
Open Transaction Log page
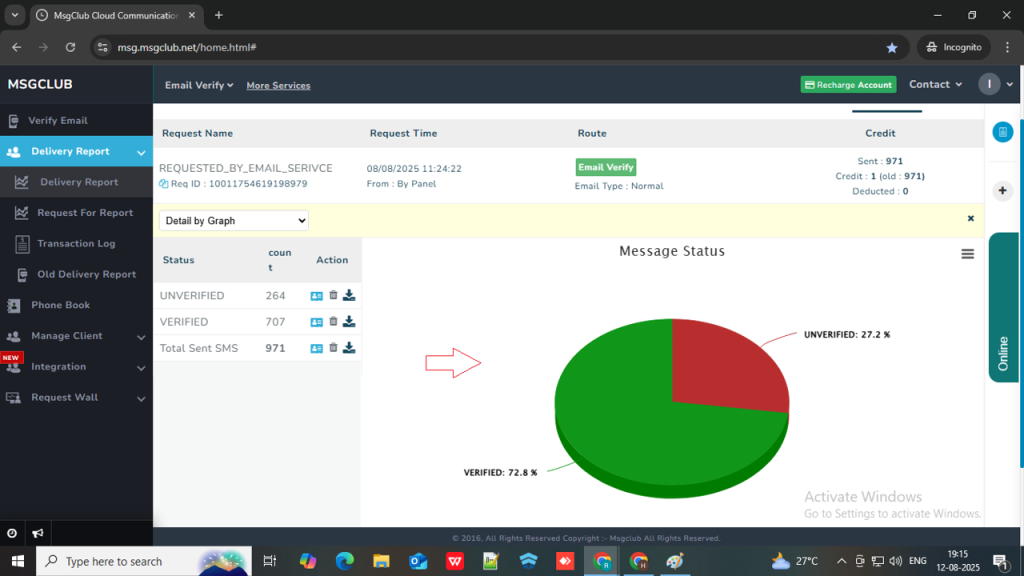click(76, 244)
